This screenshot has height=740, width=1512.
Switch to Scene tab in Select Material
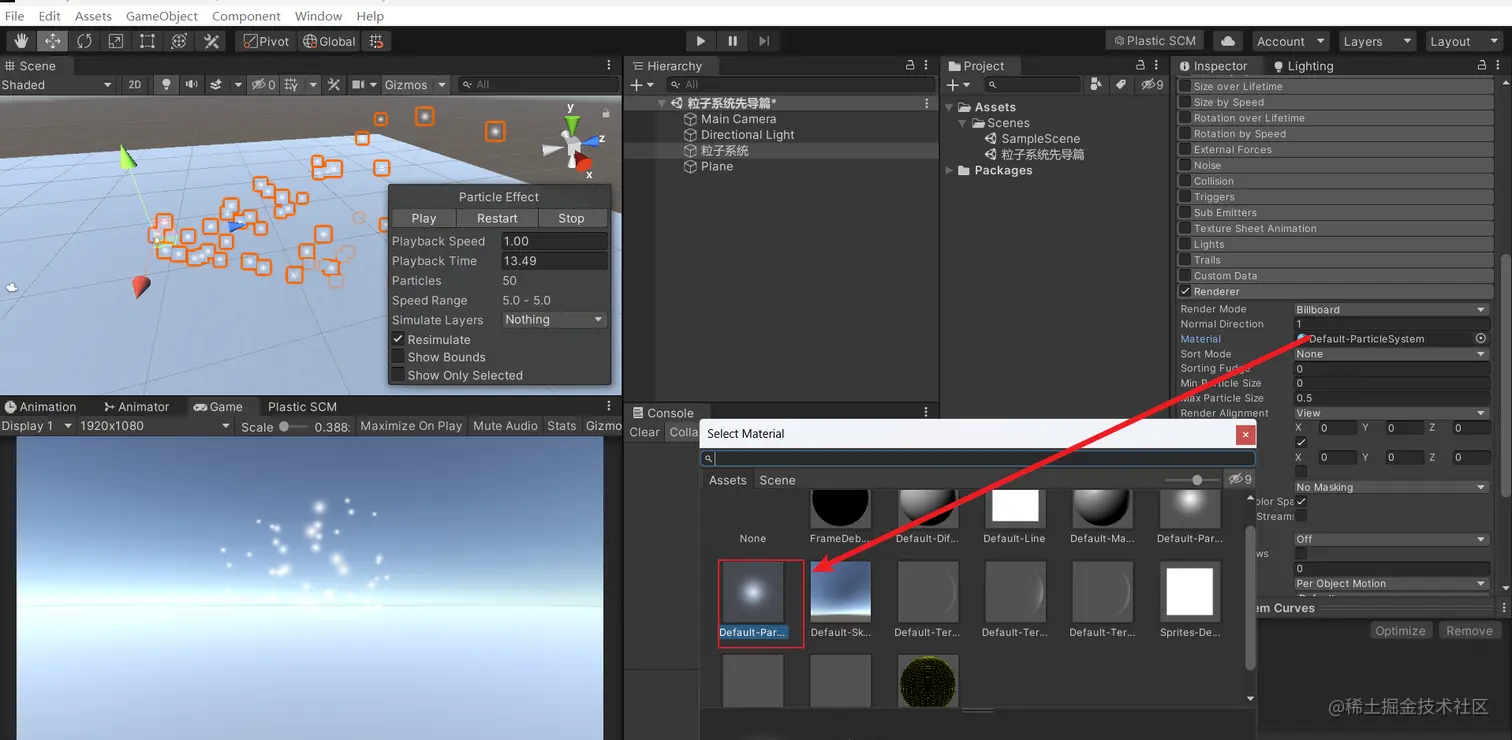point(777,480)
